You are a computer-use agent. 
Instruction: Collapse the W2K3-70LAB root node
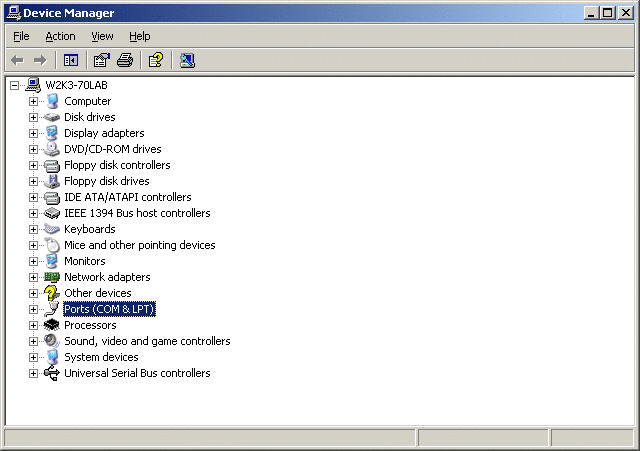point(14,85)
